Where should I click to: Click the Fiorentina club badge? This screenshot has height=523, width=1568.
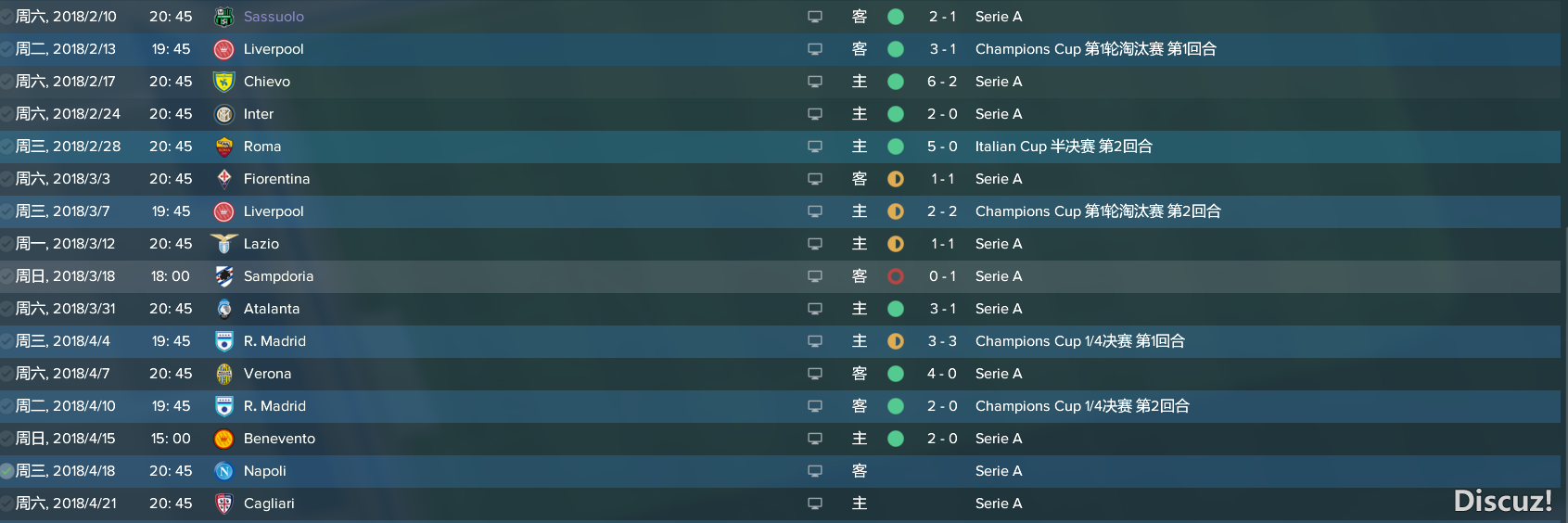(223, 179)
